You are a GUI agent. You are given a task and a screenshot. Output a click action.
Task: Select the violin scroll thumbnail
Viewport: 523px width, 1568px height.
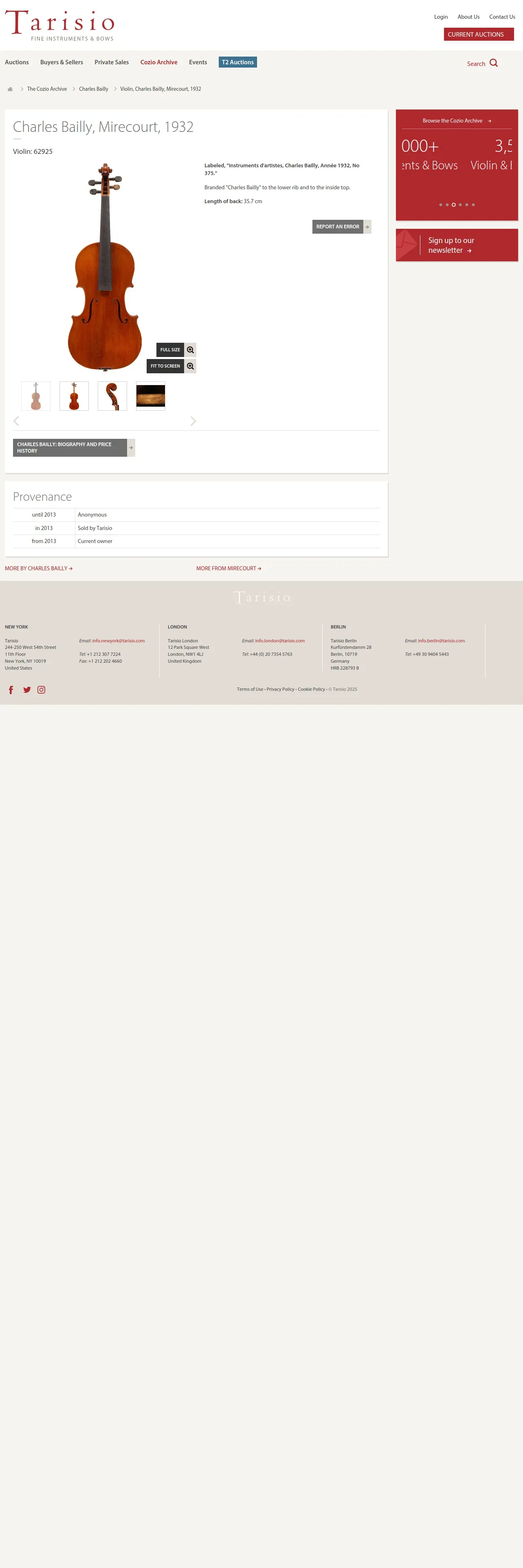click(113, 396)
